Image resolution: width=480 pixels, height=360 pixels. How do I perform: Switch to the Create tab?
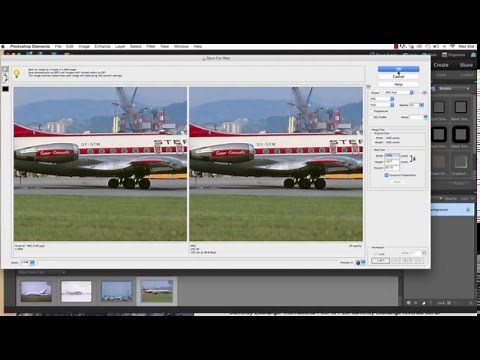click(441, 65)
